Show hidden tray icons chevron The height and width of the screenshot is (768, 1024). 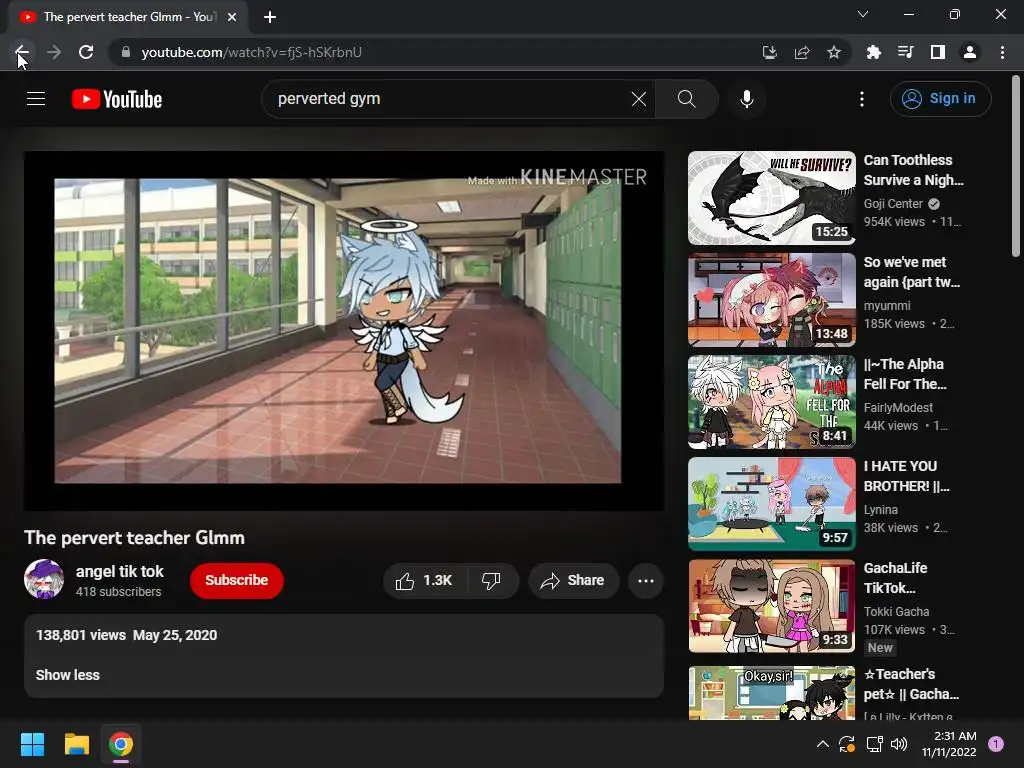click(x=823, y=744)
